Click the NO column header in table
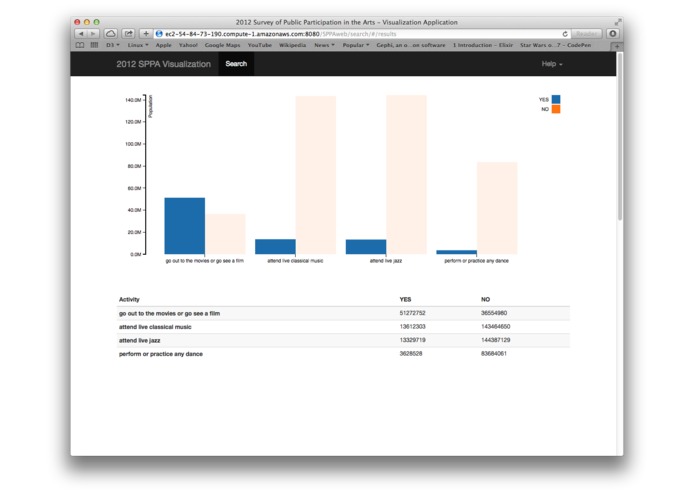The image size is (695, 494). pos(485,300)
